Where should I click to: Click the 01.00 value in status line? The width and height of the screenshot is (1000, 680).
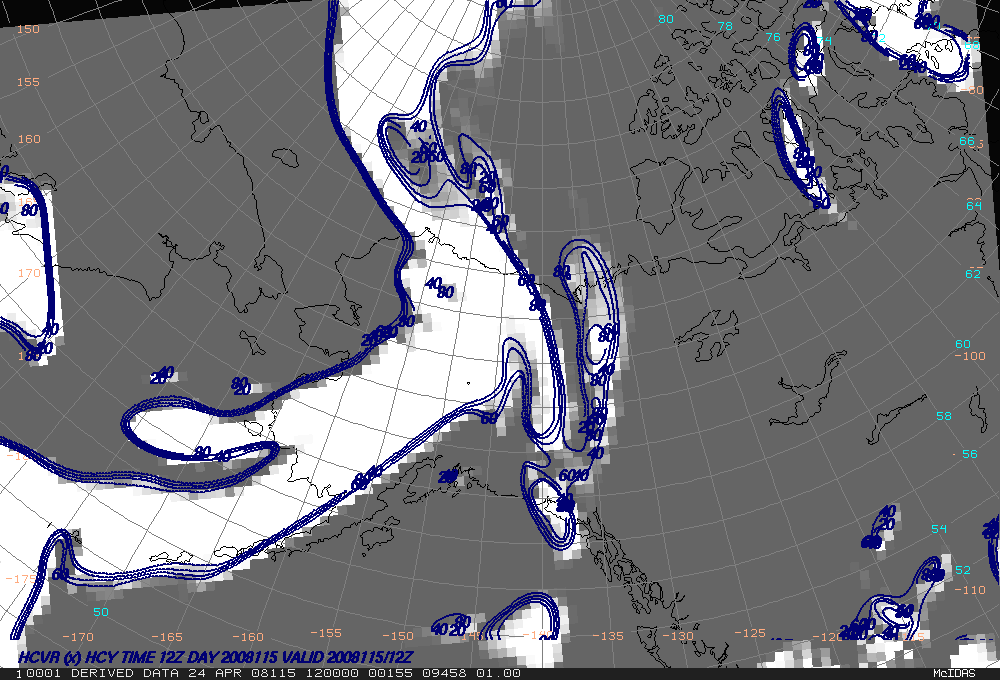click(x=498, y=673)
